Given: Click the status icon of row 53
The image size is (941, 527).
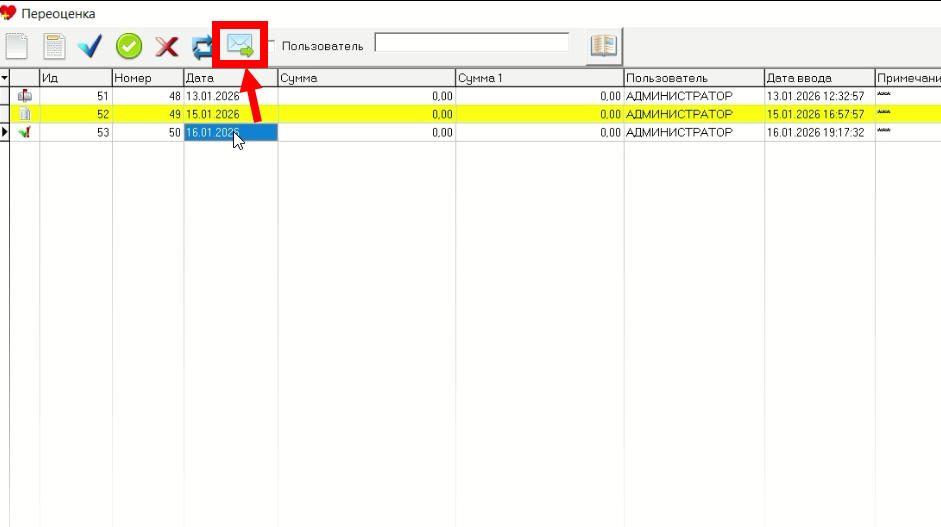Looking at the screenshot, I should tap(25, 132).
